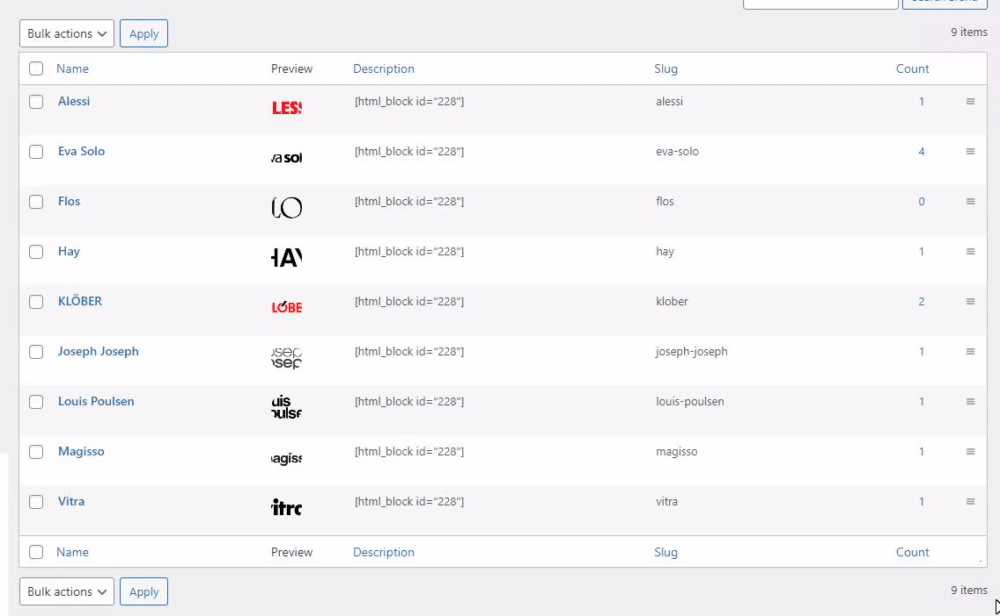The image size is (1000, 616).
Task: Open the Eva Solo brand link
Action: 81,151
